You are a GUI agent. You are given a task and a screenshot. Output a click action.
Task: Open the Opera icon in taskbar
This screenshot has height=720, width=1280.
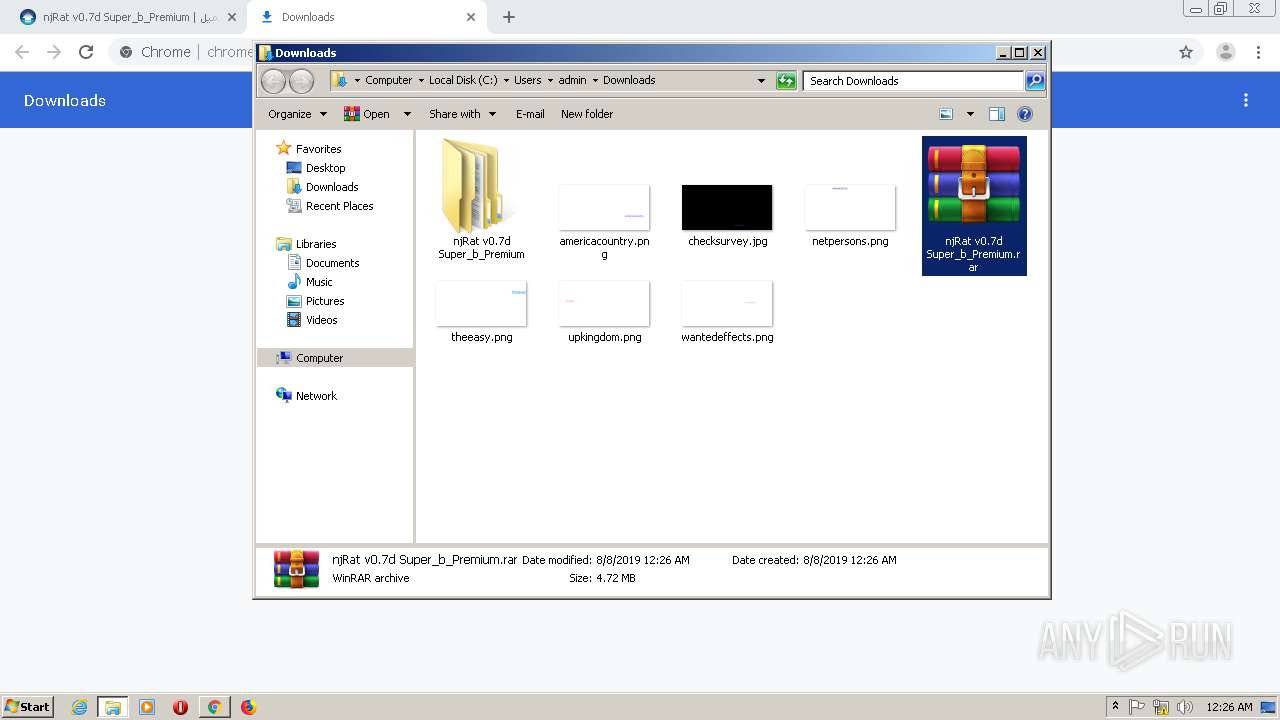tap(180, 707)
